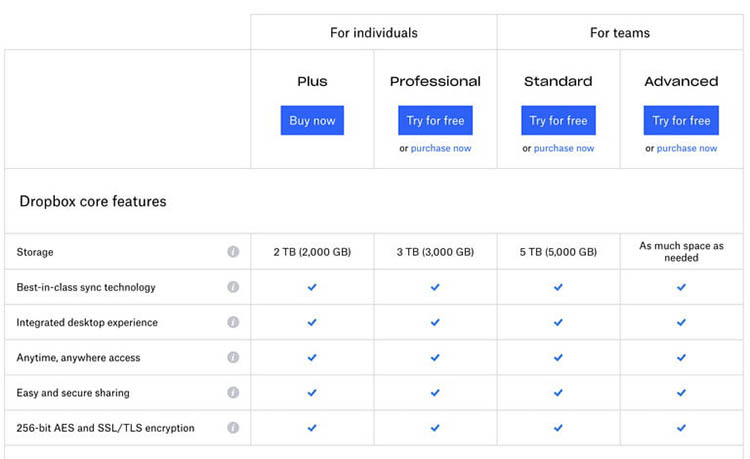Click Advanced checkmark for 256-bit AES encryption
The width and height of the screenshot is (750, 459).
(681, 427)
